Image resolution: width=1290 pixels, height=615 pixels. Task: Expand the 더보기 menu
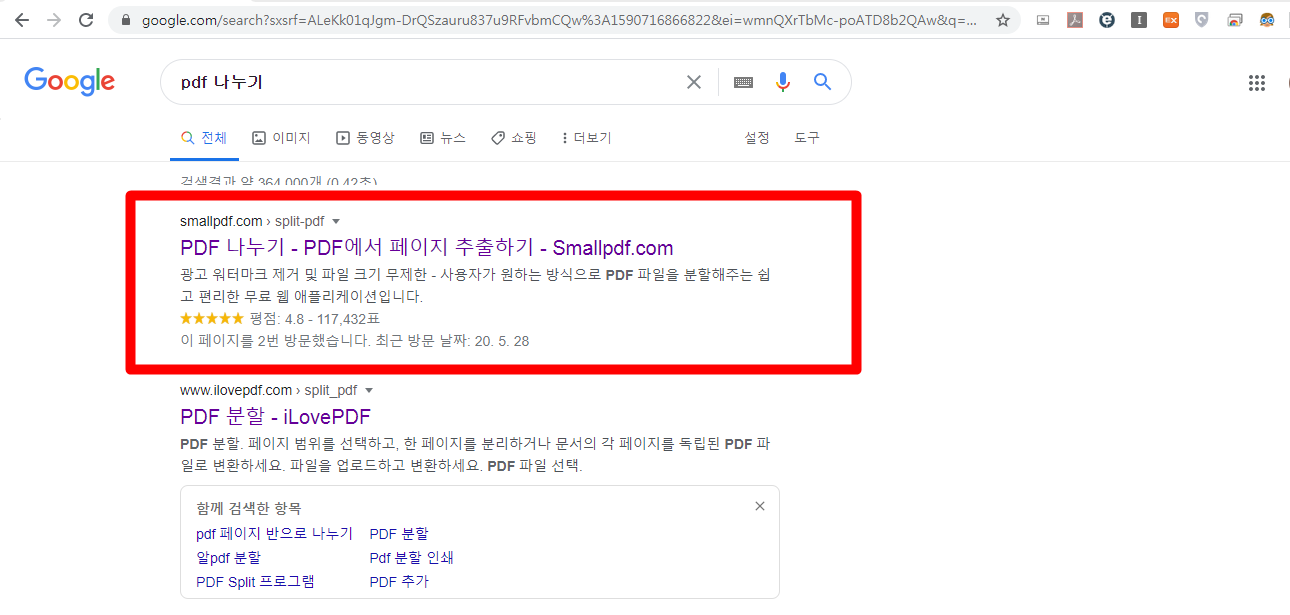point(587,138)
